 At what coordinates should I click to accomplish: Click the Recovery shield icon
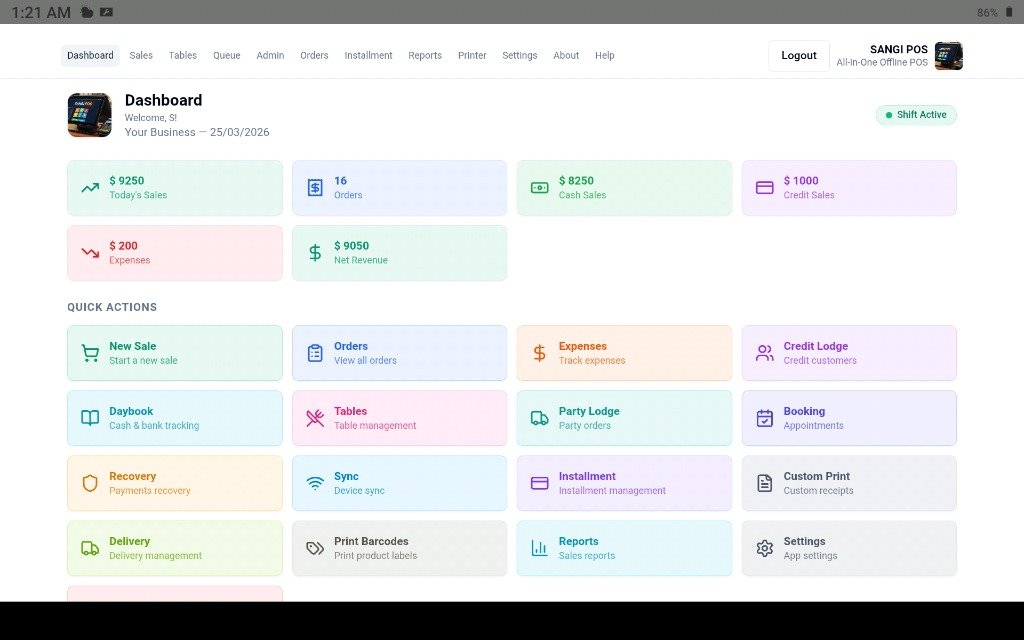(89, 482)
